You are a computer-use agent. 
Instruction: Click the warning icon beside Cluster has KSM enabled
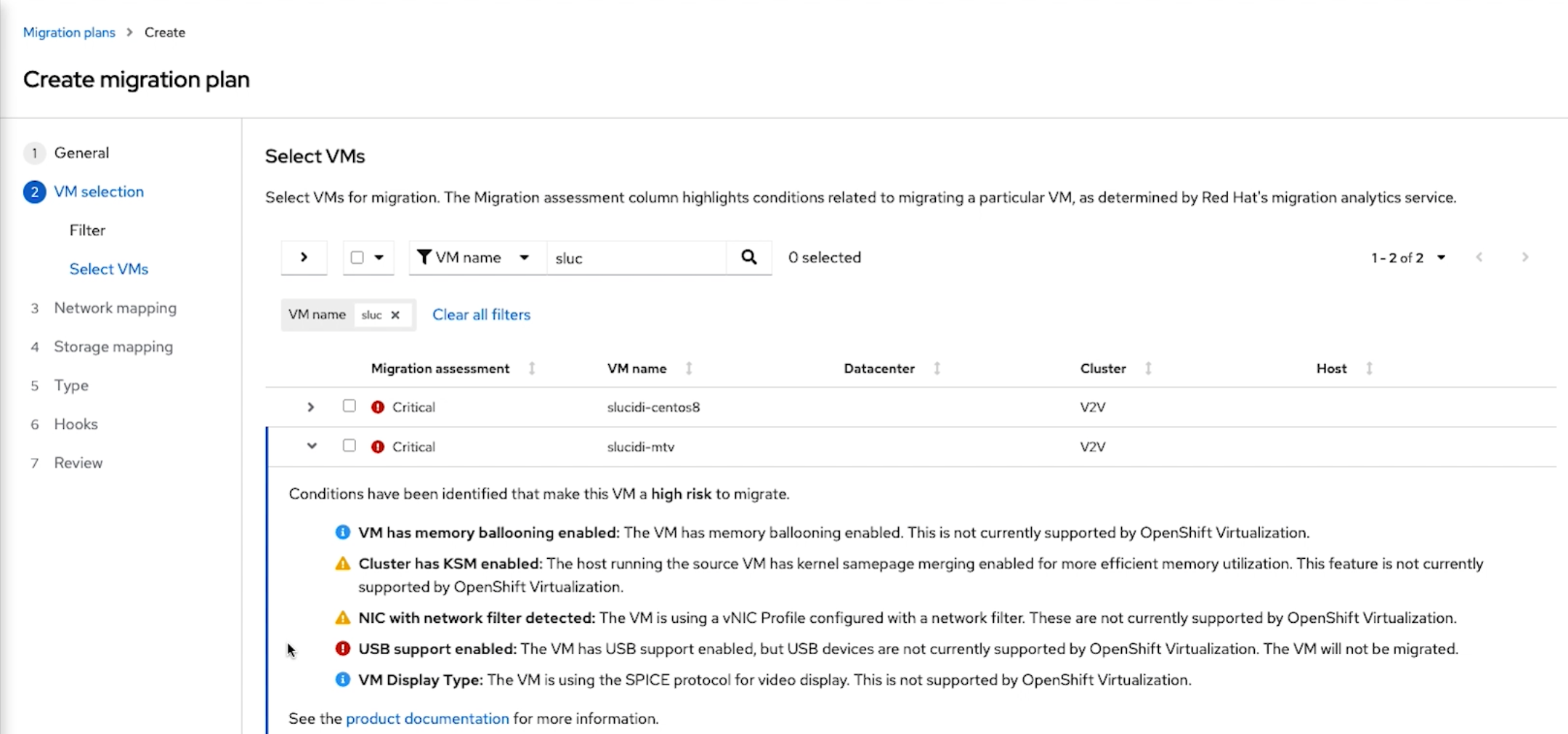click(x=342, y=563)
